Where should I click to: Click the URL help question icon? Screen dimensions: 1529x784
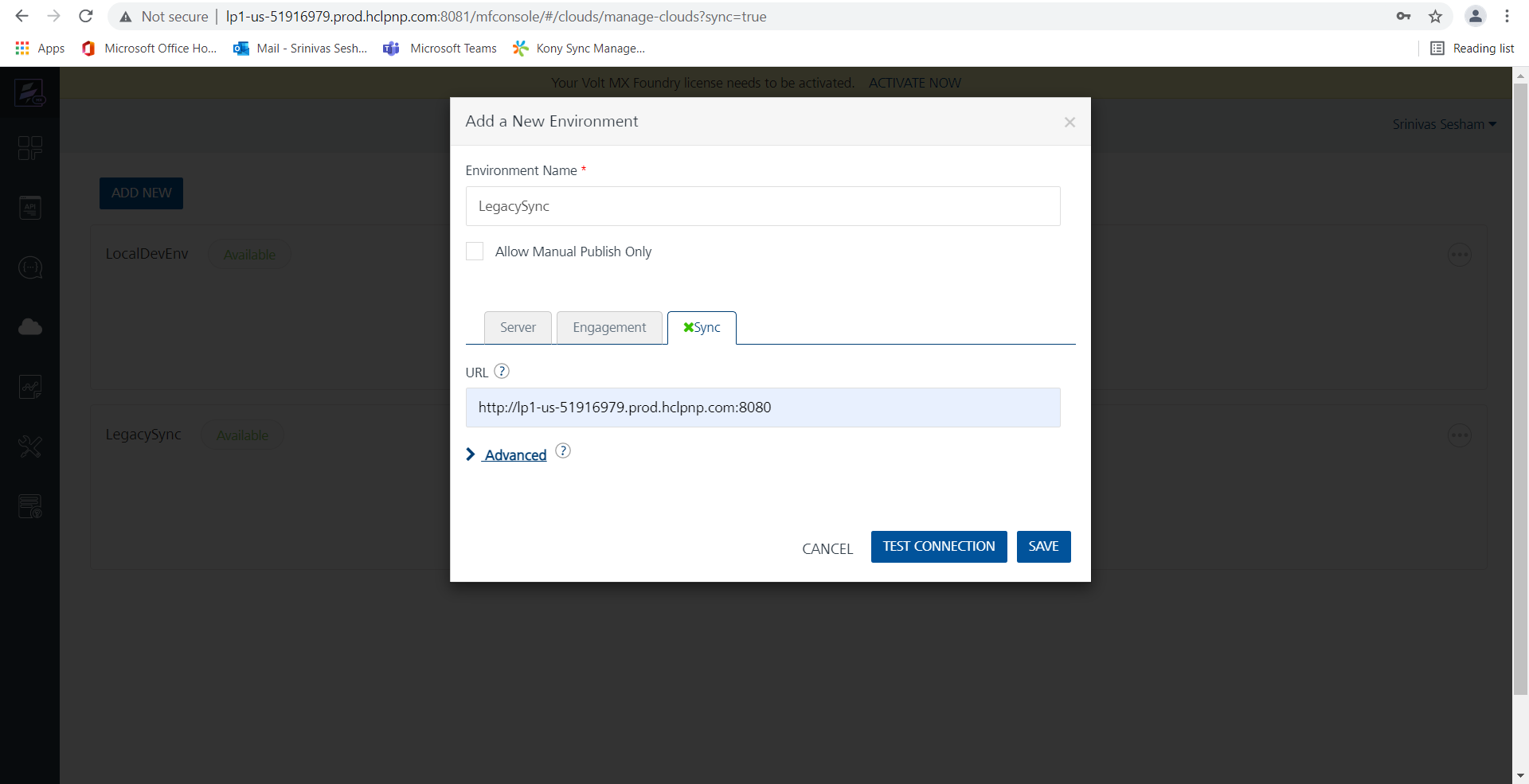(502, 371)
